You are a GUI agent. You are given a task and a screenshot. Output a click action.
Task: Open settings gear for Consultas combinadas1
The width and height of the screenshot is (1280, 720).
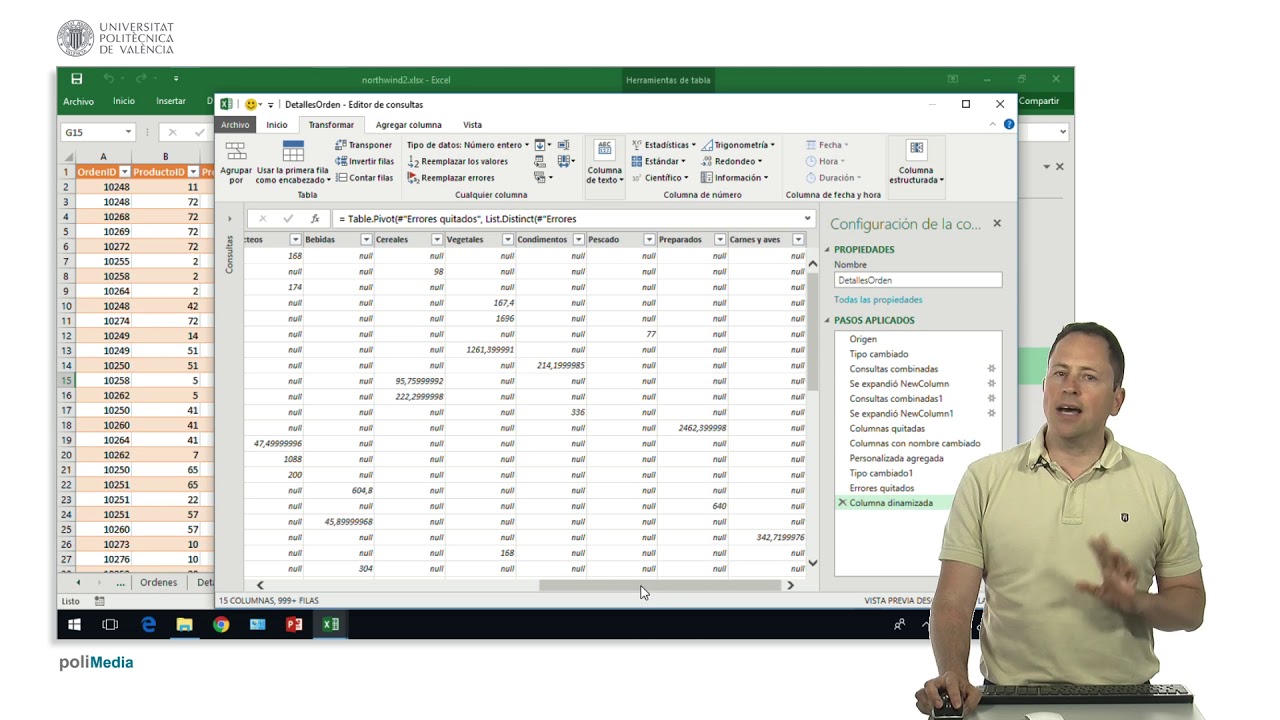pyautogui.click(x=992, y=398)
